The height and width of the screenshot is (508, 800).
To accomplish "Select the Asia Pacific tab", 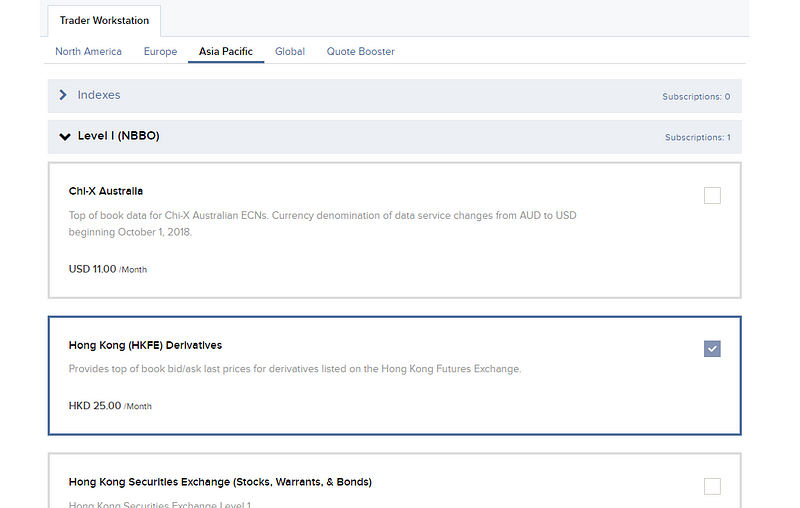I will (226, 52).
